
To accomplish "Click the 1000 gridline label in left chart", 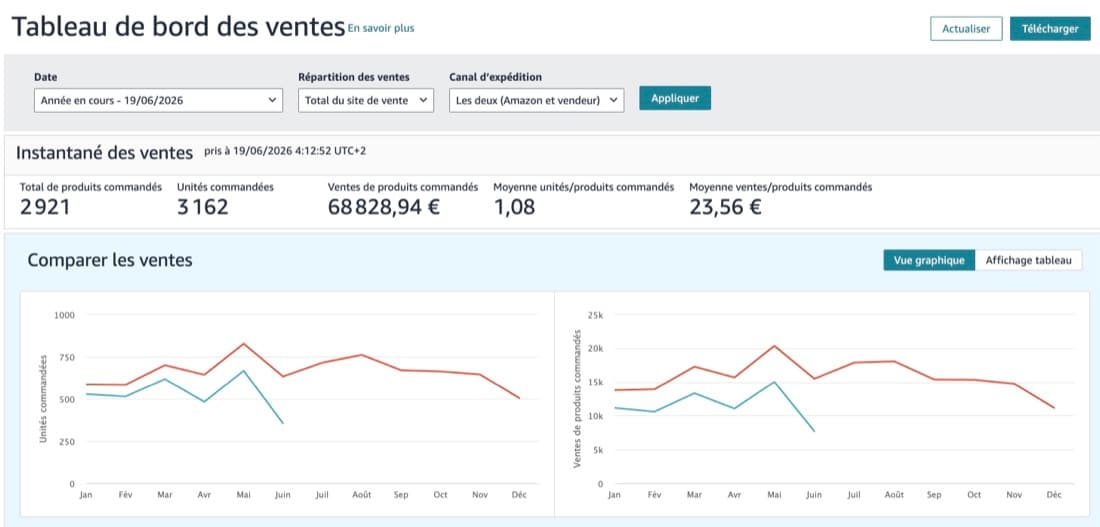I will click(x=64, y=315).
